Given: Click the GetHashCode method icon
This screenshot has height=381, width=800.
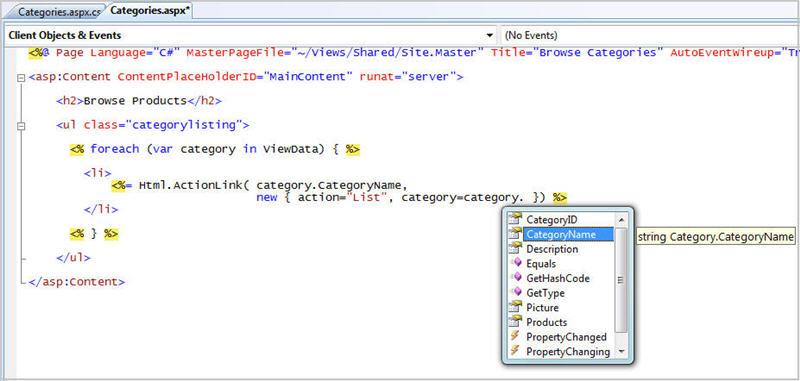Looking at the screenshot, I should tap(516, 278).
